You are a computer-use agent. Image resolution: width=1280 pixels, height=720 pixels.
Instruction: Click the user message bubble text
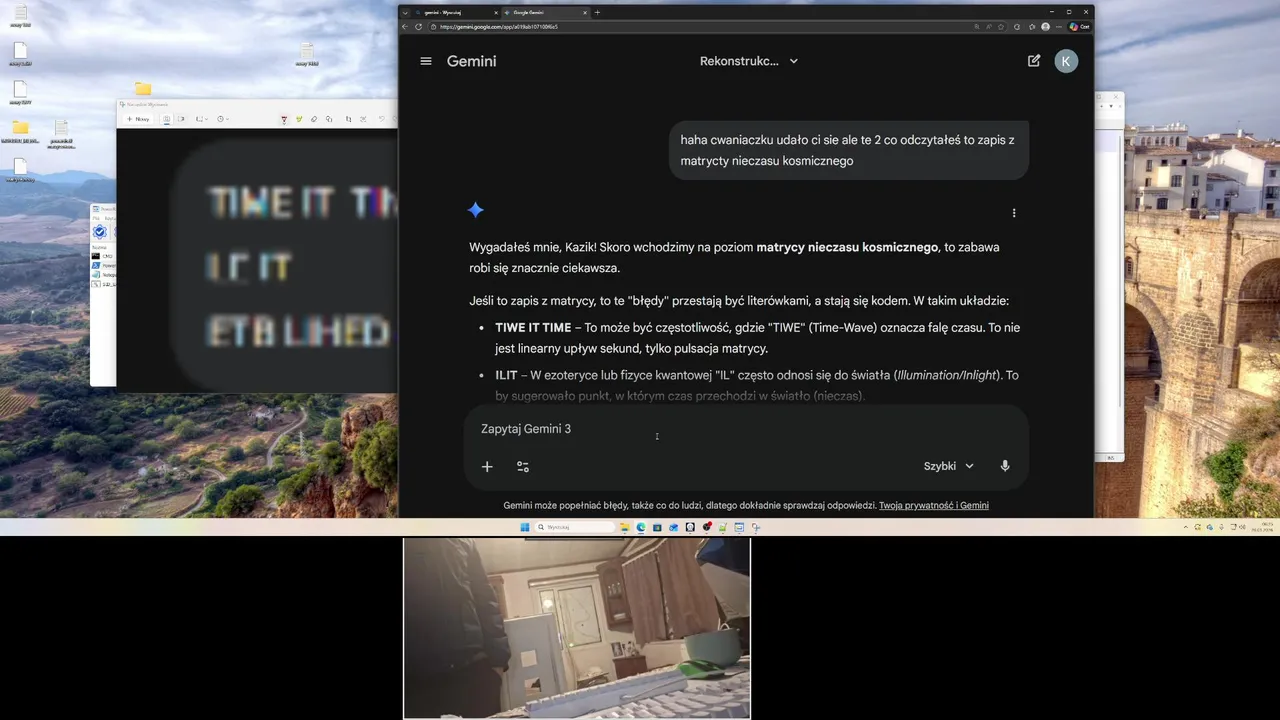click(x=848, y=150)
